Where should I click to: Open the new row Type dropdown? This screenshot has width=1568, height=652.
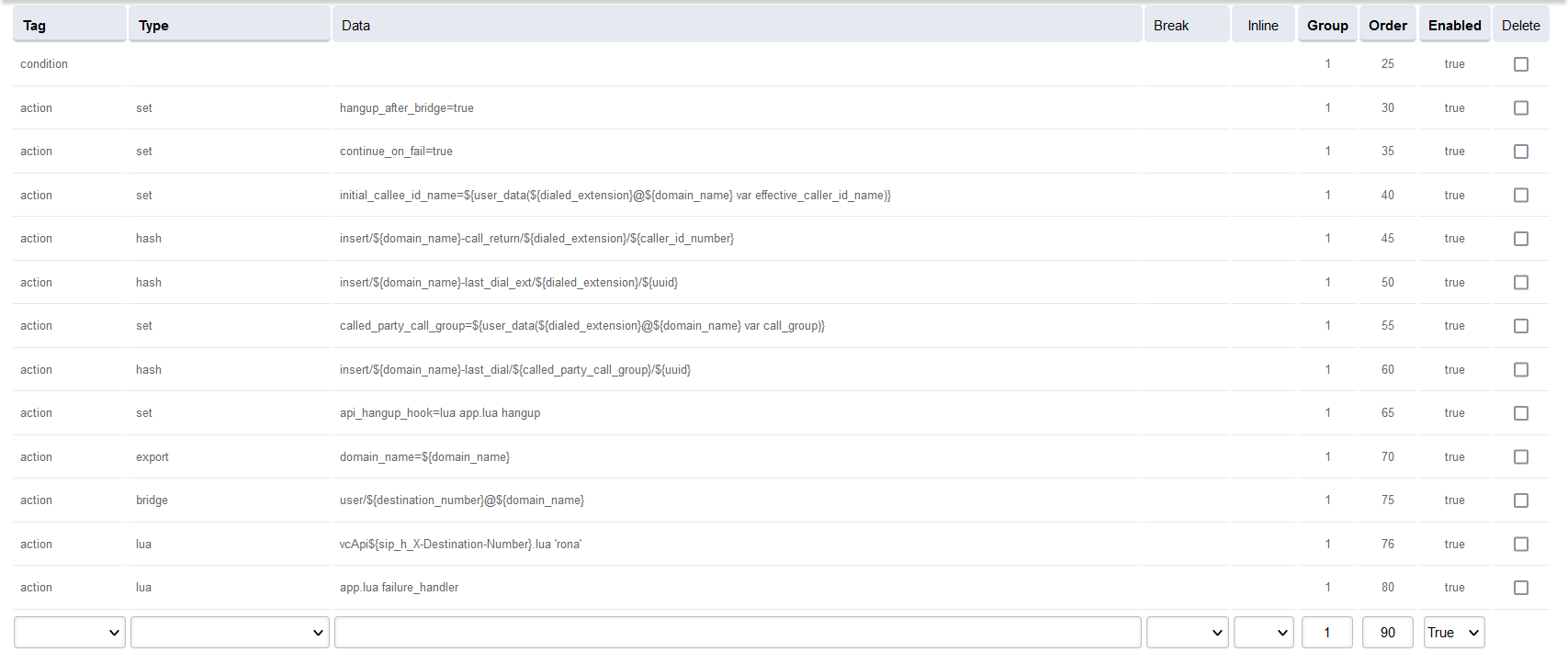[230, 633]
